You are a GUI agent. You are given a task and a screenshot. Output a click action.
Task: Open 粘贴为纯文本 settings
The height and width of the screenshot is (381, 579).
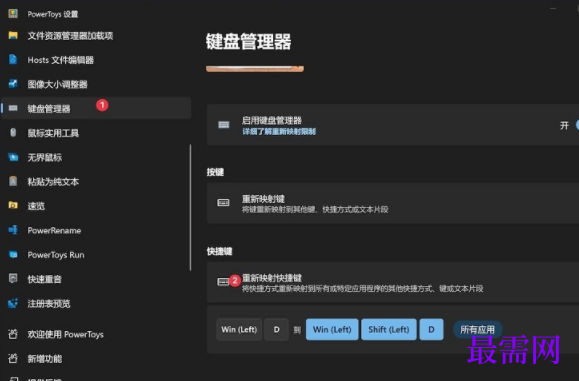[x=96, y=182]
